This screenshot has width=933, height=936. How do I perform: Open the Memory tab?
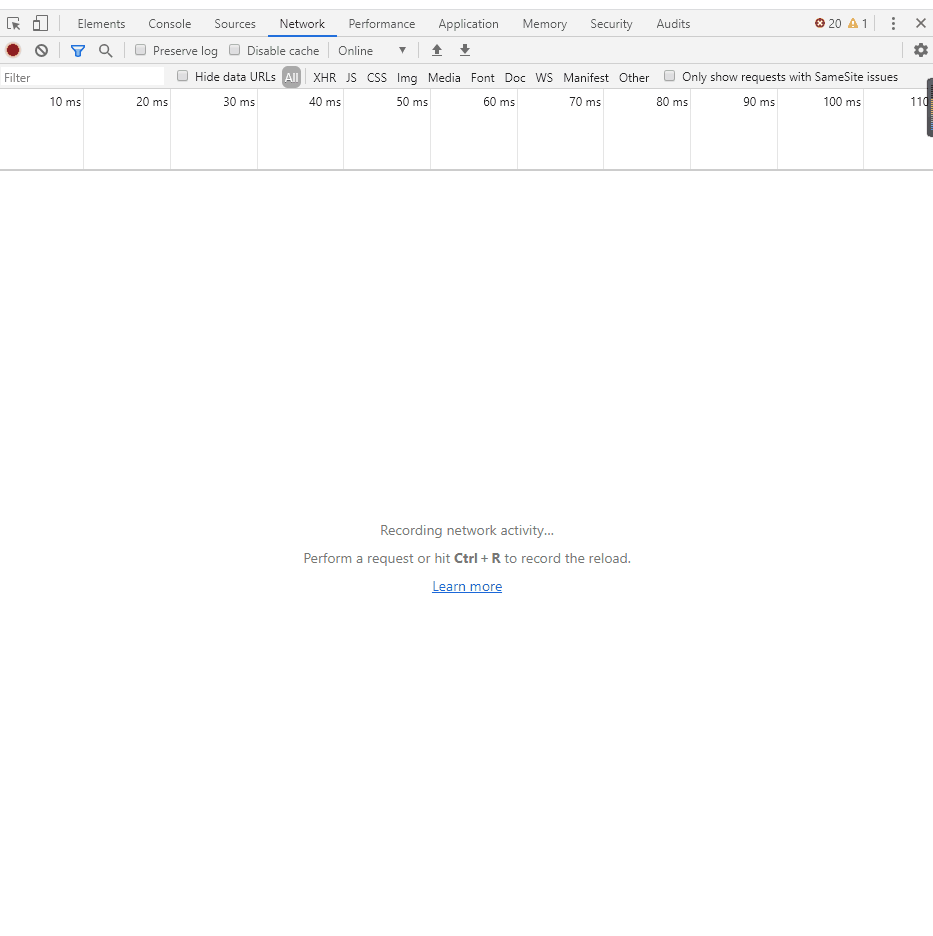(x=545, y=24)
